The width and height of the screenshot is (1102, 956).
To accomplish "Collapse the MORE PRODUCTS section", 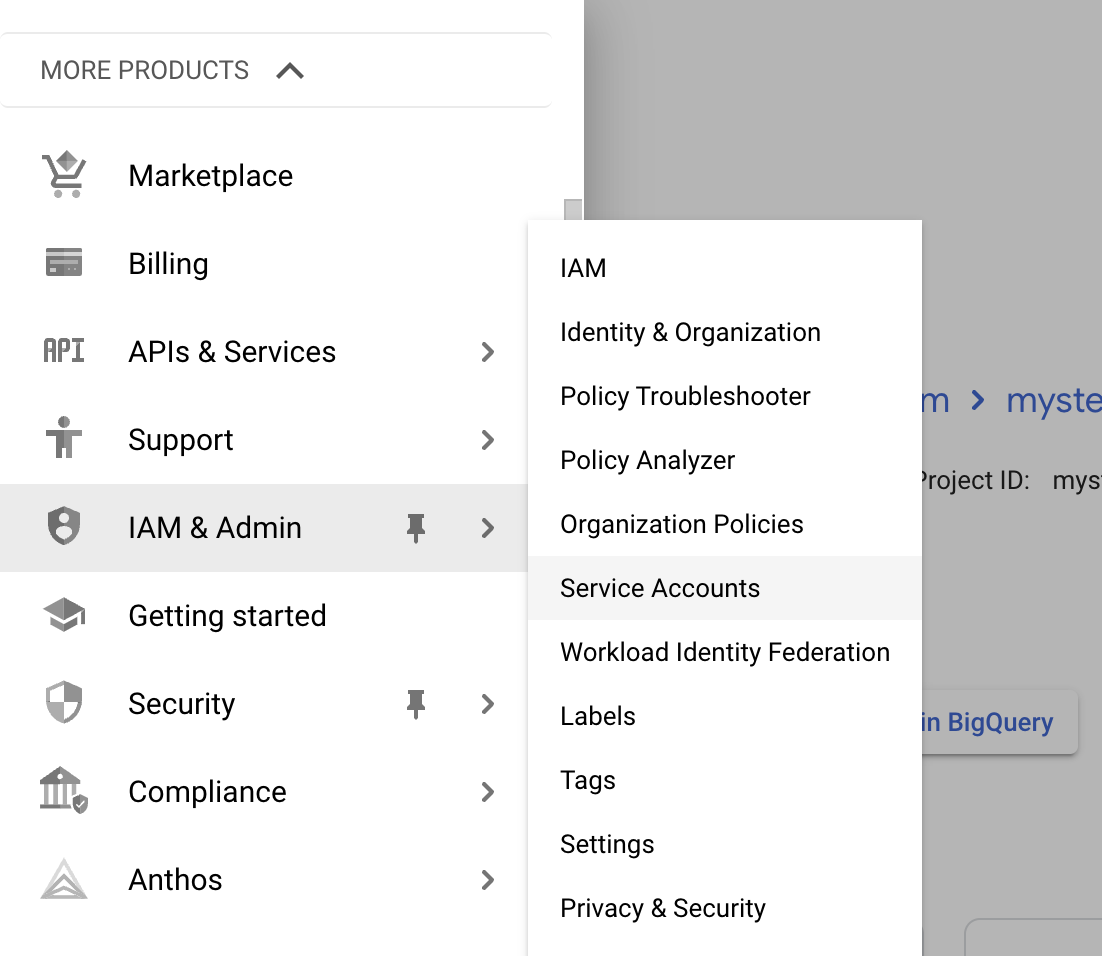I will coord(290,70).
